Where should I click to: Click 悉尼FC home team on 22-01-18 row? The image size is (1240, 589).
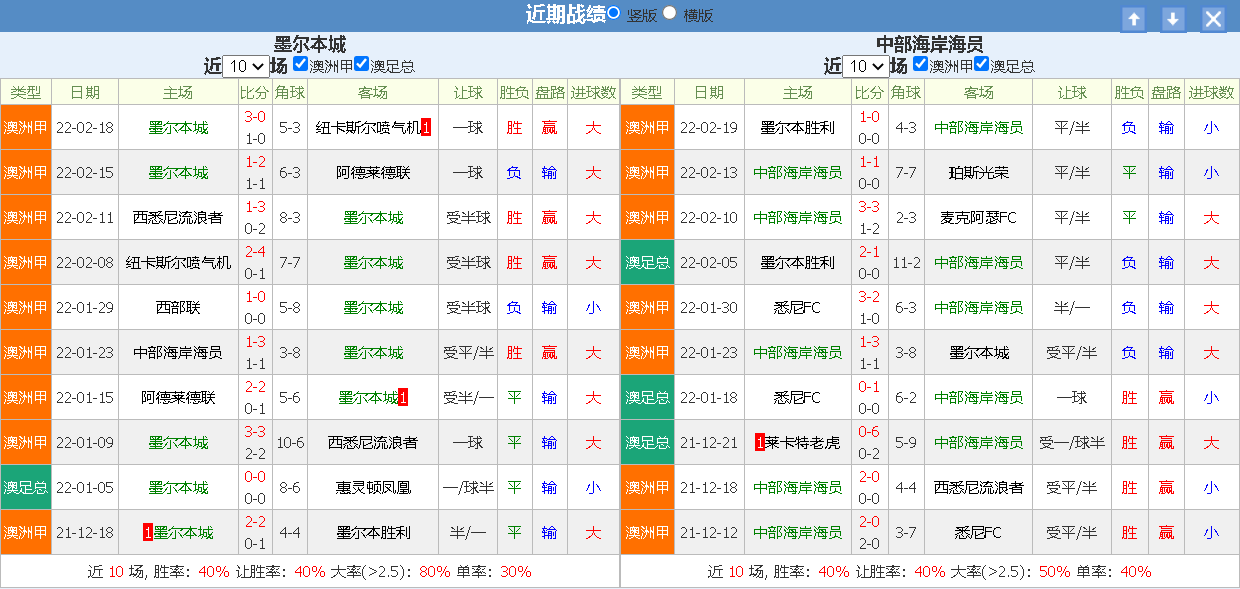tap(797, 398)
